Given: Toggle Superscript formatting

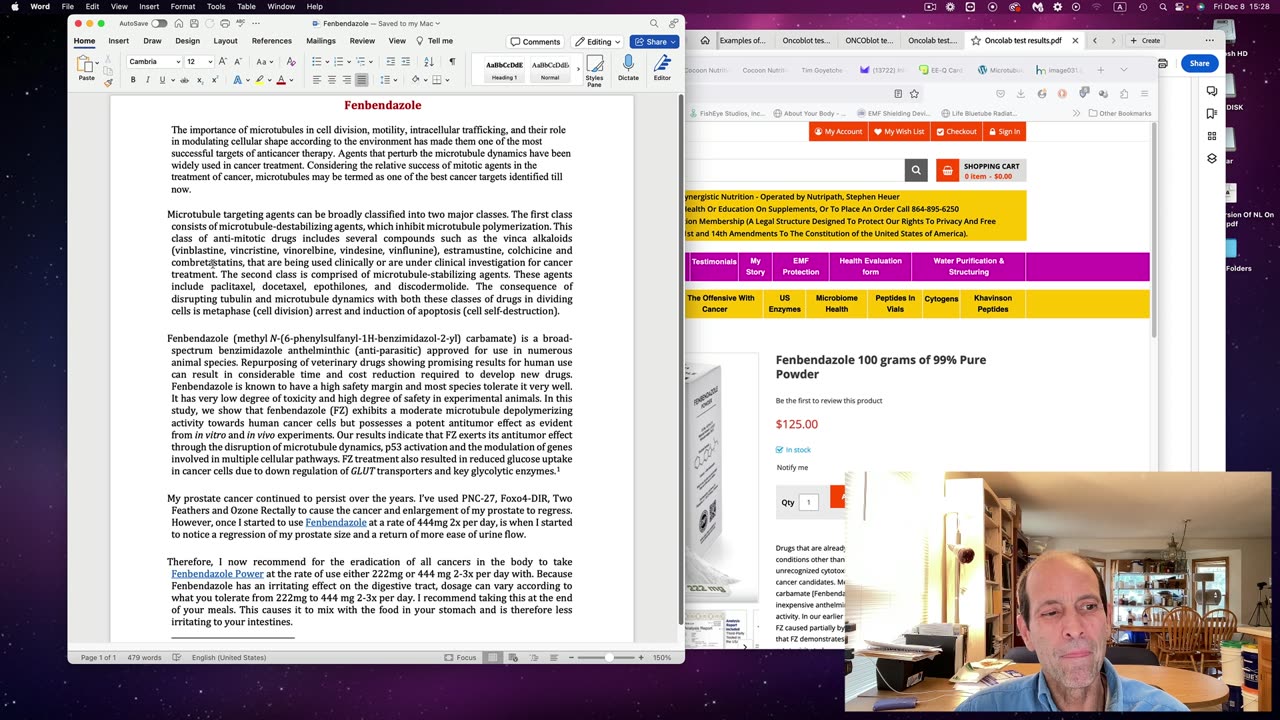Looking at the screenshot, I should click(x=215, y=80).
